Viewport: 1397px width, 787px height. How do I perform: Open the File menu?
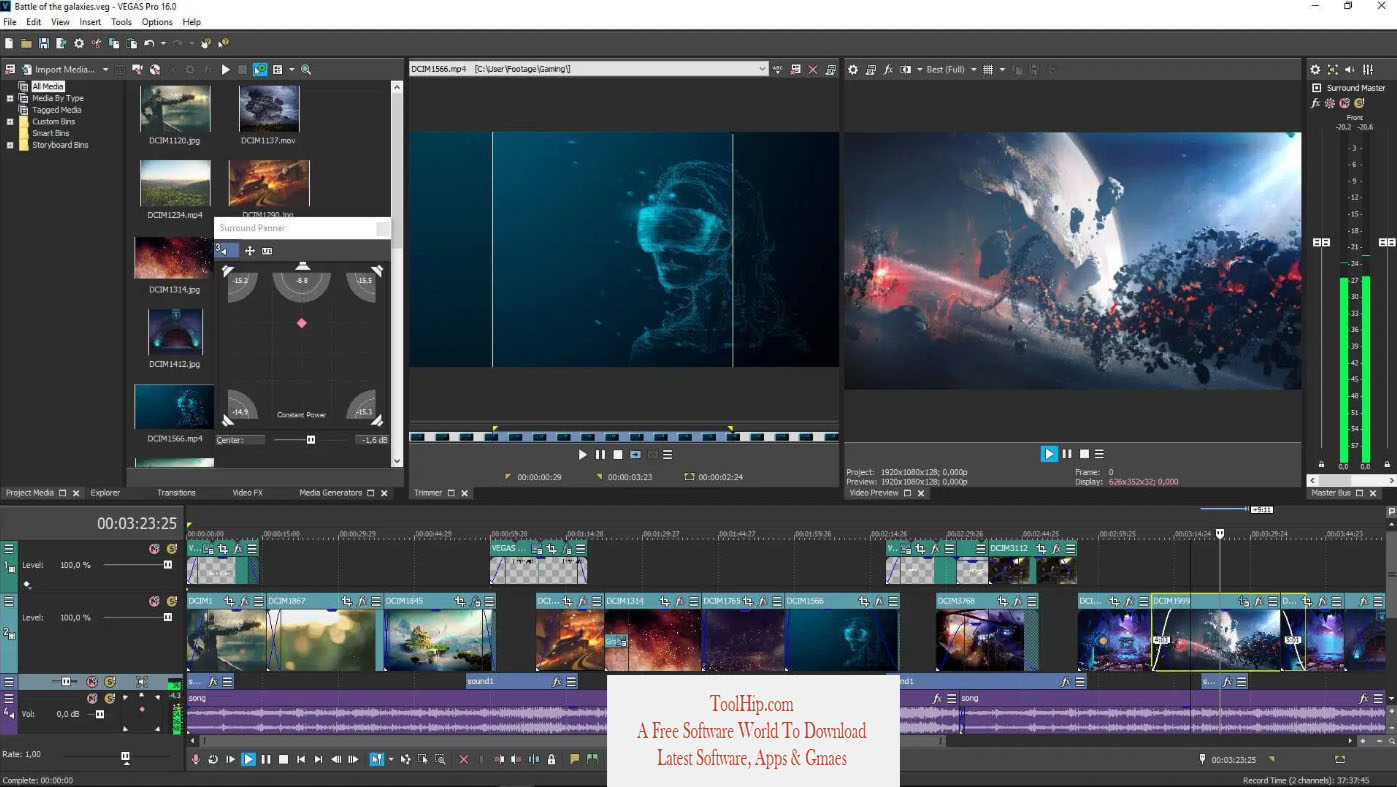tap(10, 21)
